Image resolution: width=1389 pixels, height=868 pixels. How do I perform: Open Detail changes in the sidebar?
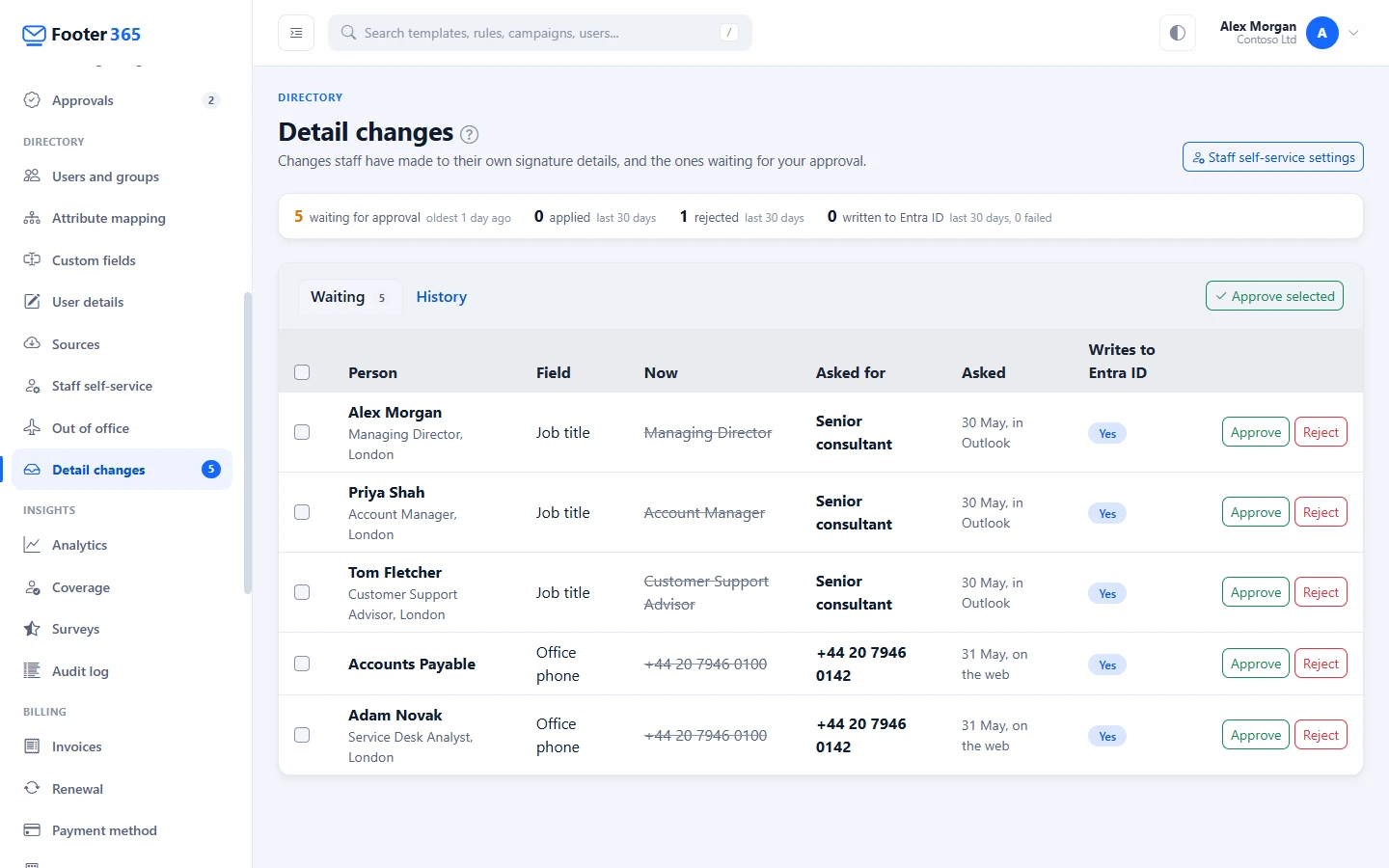point(123,470)
